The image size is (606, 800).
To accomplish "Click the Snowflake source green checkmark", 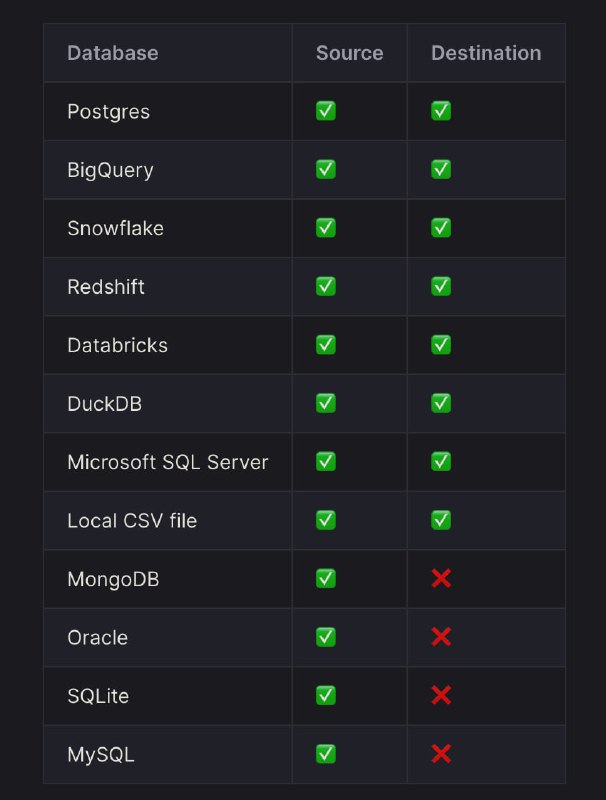I will click(x=326, y=228).
